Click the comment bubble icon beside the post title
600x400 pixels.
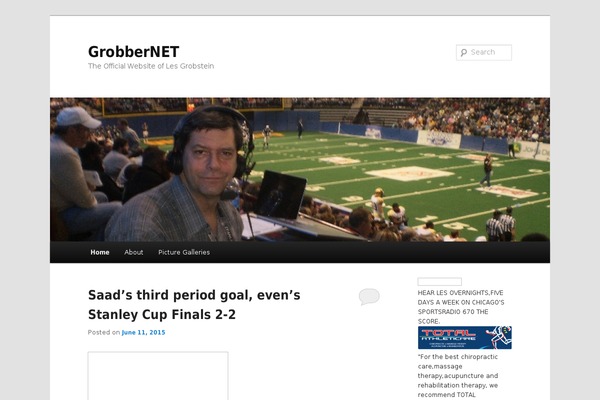[x=369, y=297]
